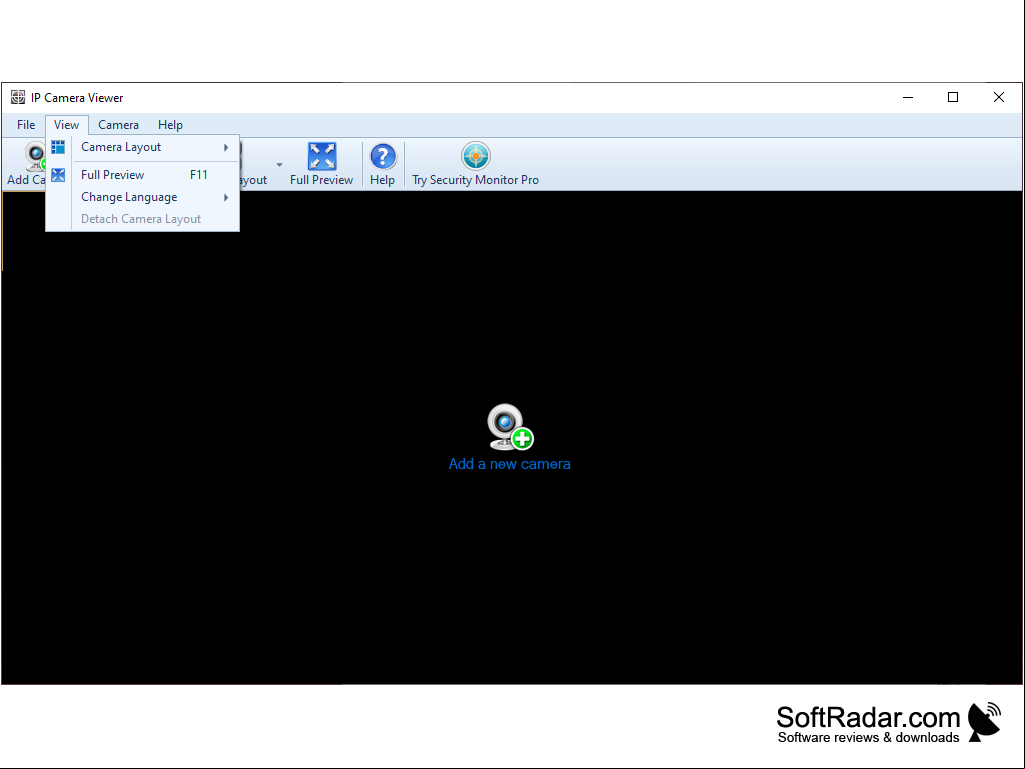
Task: Click the webcam icon in the black preview area
Action: [510, 427]
